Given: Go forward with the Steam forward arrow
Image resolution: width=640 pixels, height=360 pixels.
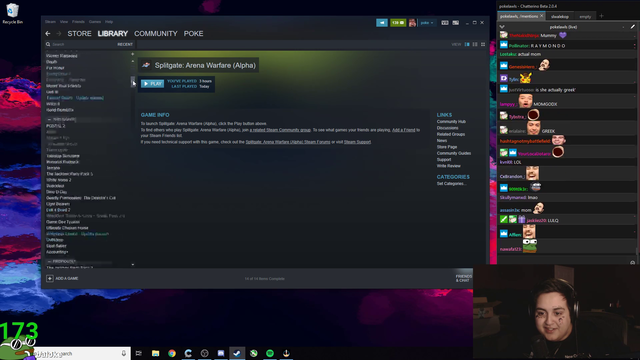Looking at the screenshot, I should (58, 33).
